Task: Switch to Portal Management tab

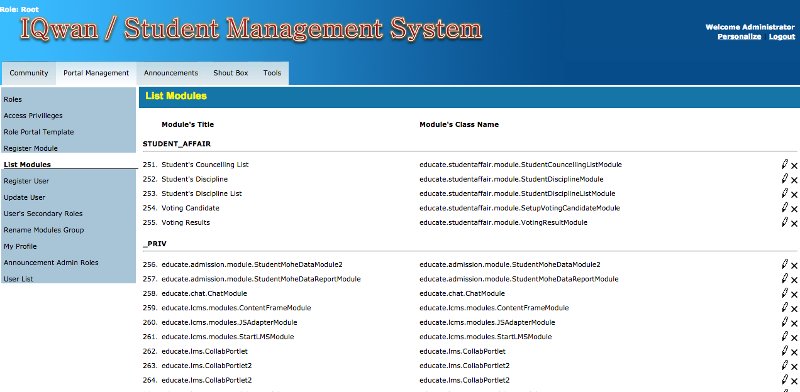Action: point(96,73)
